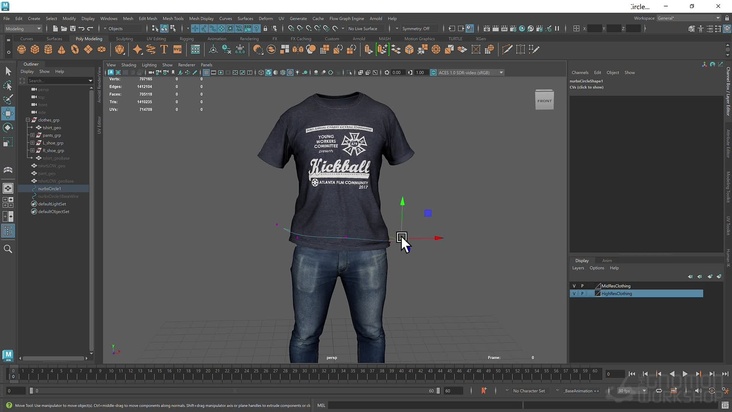Open the Modeling menu set dropdown
The image size is (732, 412).
[x=23, y=28]
